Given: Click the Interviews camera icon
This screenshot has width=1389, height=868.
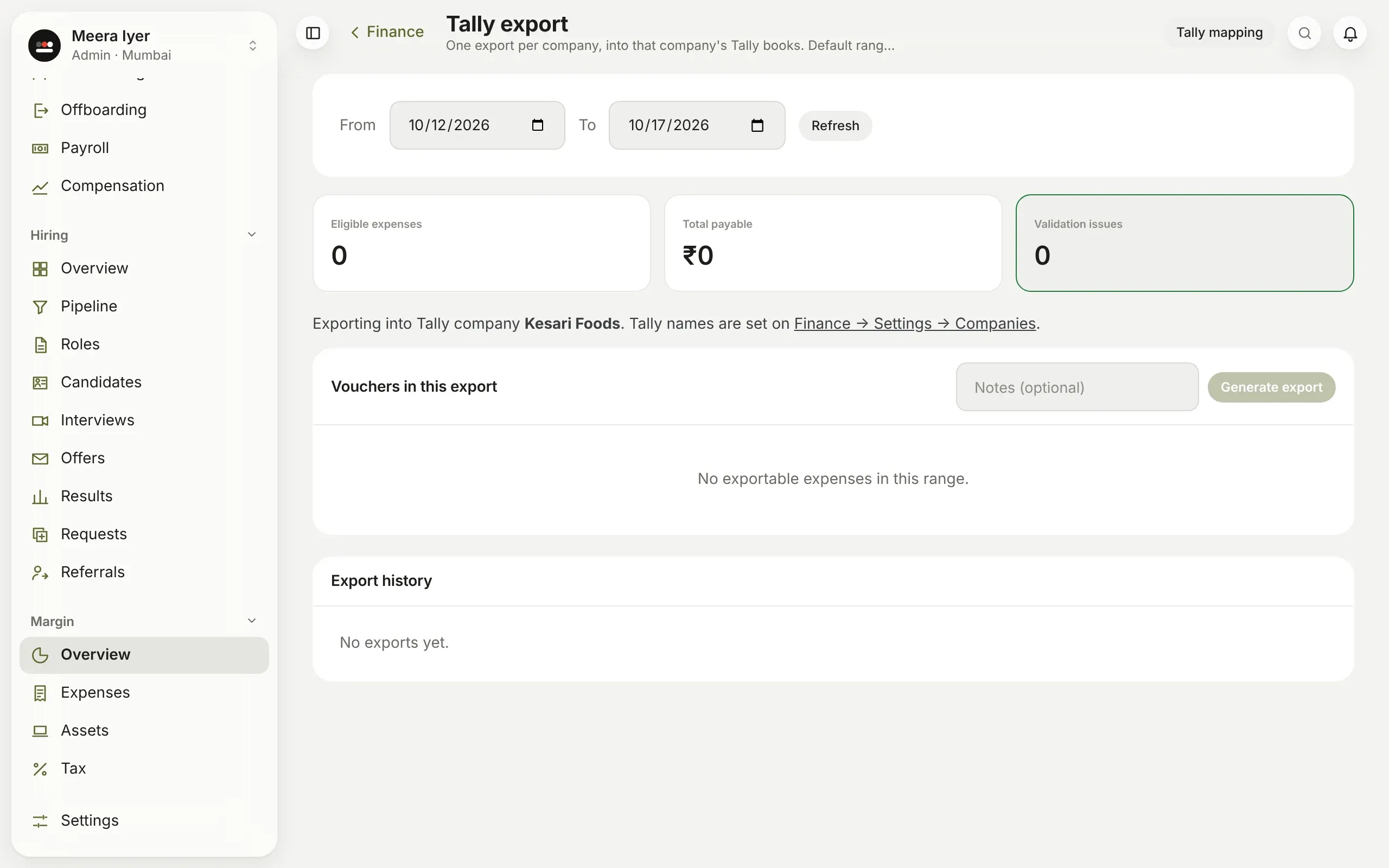Looking at the screenshot, I should [x=40, y=420].
